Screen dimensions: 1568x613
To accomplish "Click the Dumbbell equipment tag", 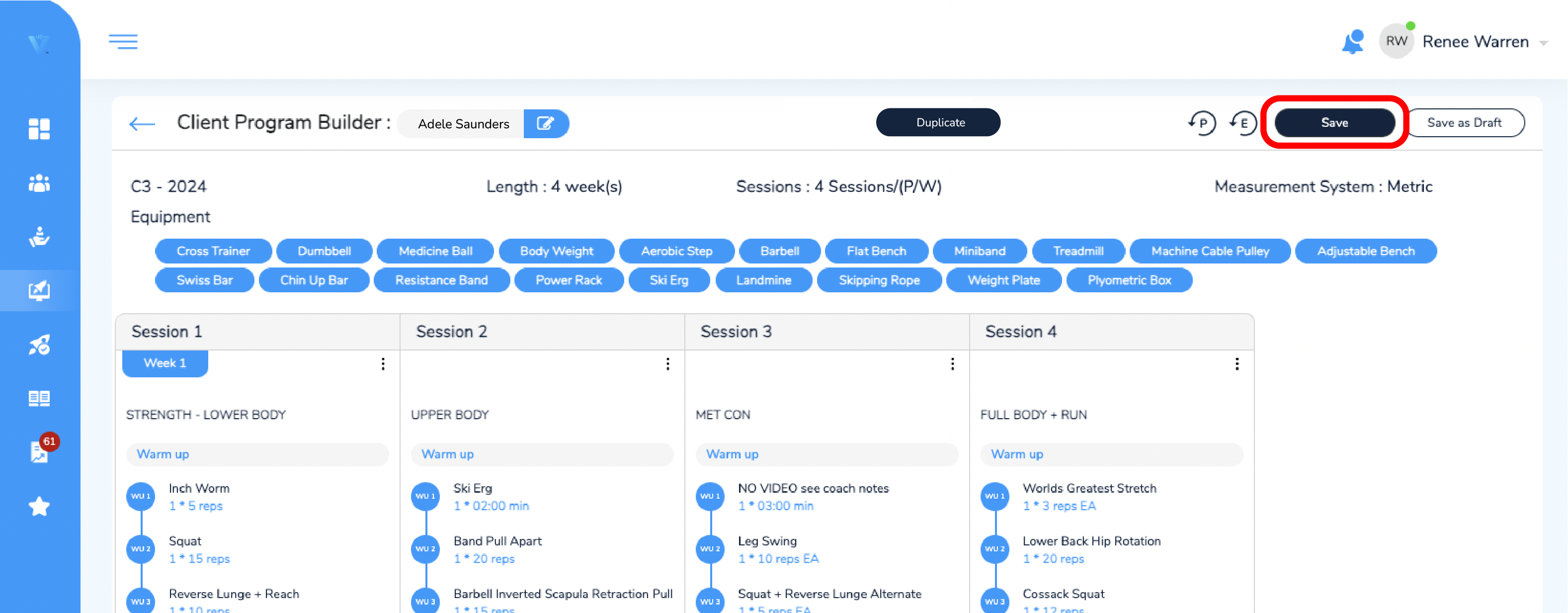I will pyautogui.click(x=324, y=251).
